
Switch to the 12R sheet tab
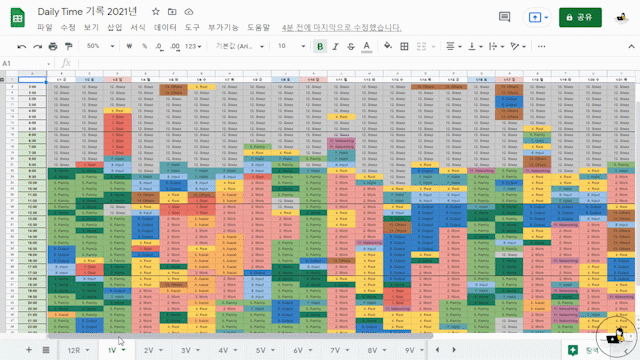point(74,350)
